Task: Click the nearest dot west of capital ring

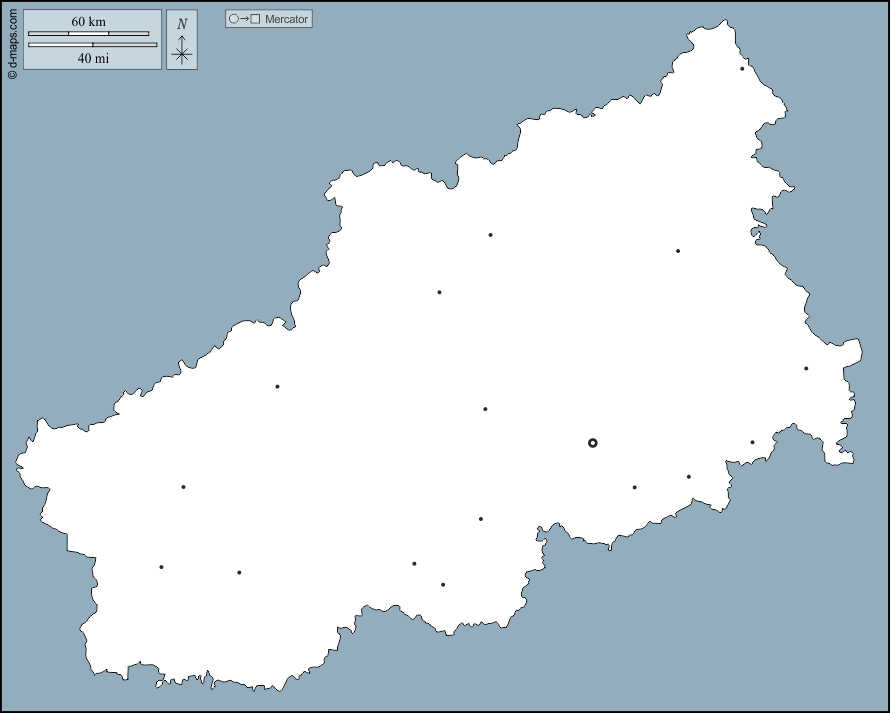Action: (485, 409)
